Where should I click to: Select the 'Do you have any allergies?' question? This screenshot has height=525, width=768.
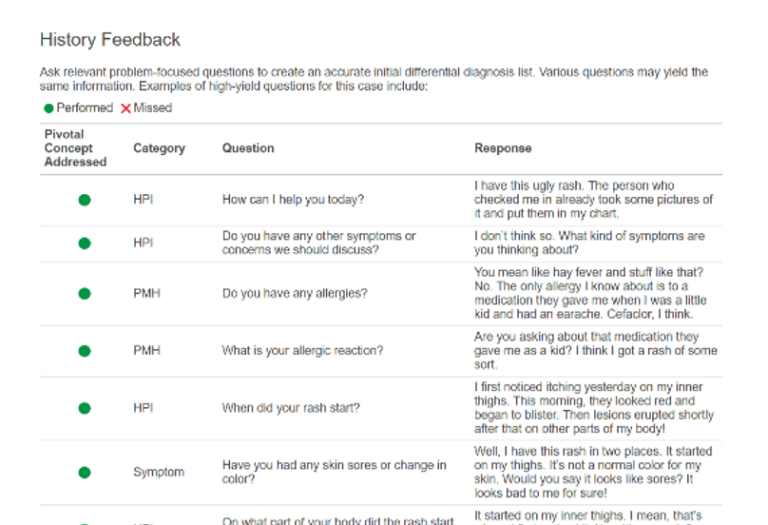pos(294,293)
